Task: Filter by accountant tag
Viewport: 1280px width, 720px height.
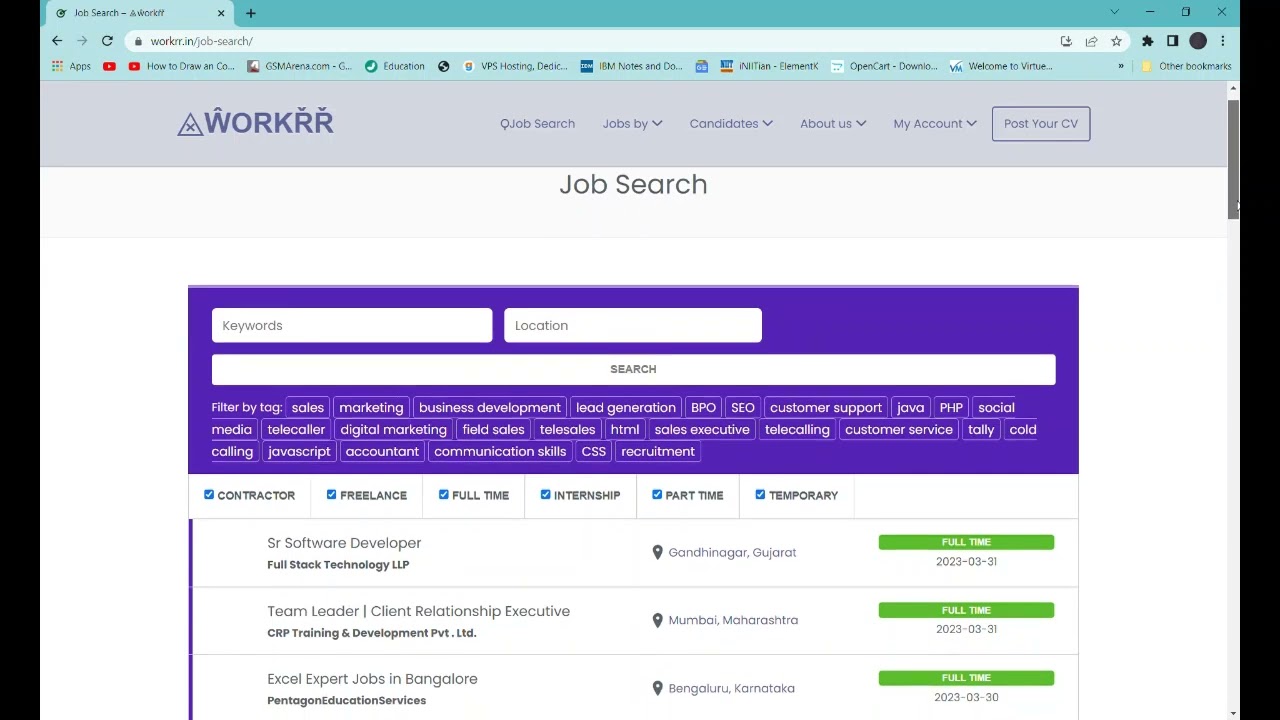Action: [x=382, y=452]
